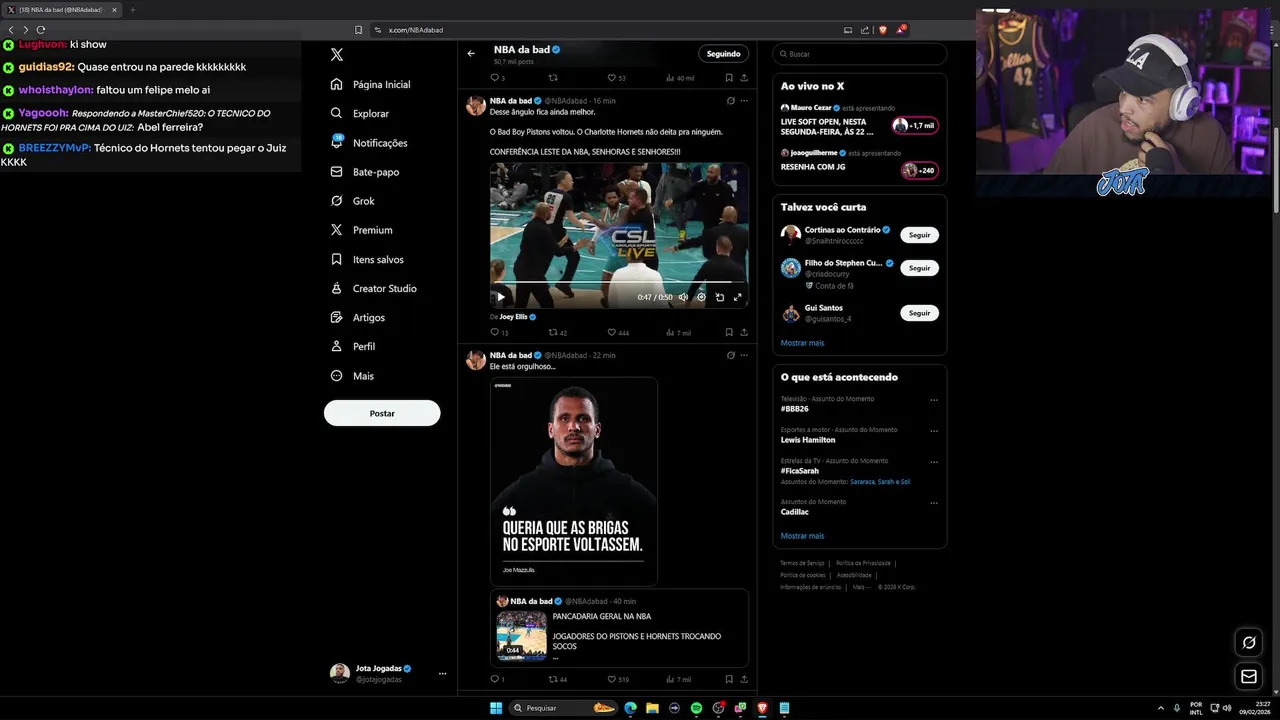1280x720 pixels.
Task: Open Perfil in the sidebar
Action: (353, 346)
